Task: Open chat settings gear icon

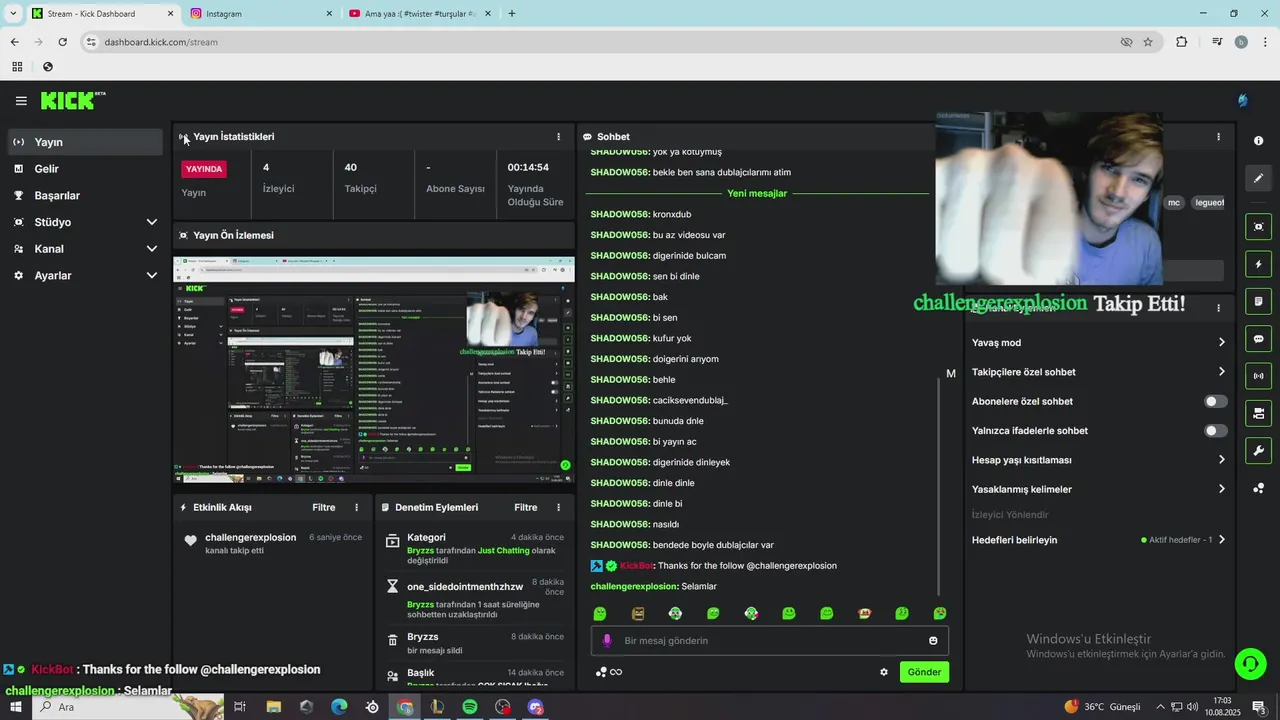Action: tap(884, 672)
